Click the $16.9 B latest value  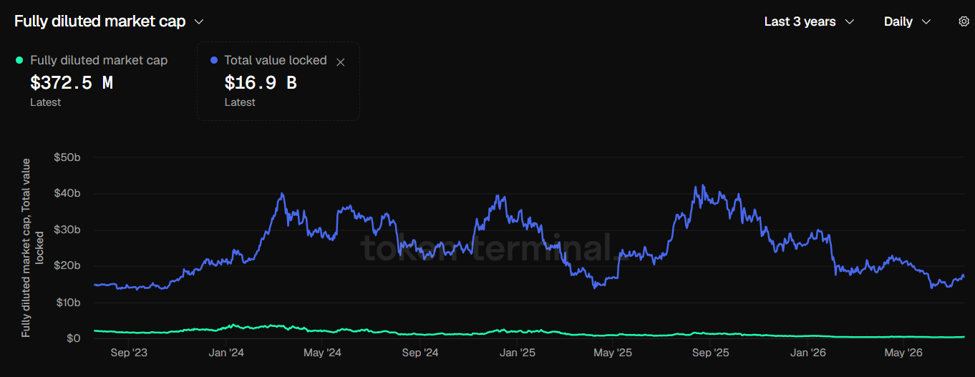tap(261, 82)
